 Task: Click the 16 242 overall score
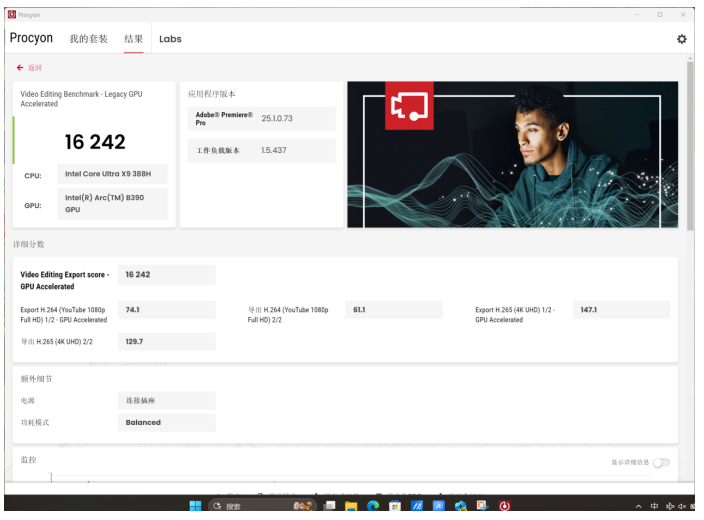click(95, 142)
